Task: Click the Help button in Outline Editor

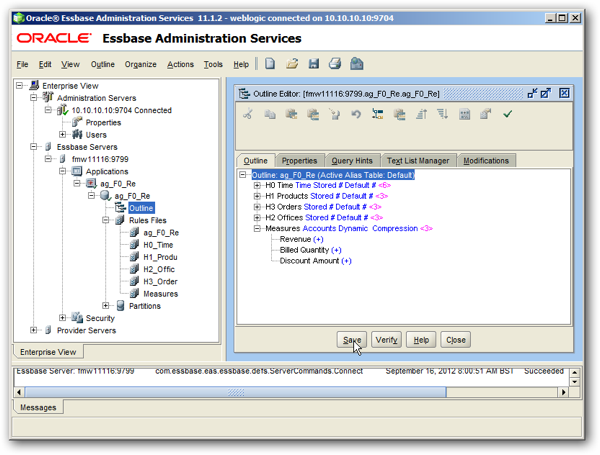Action: point(421,340)
